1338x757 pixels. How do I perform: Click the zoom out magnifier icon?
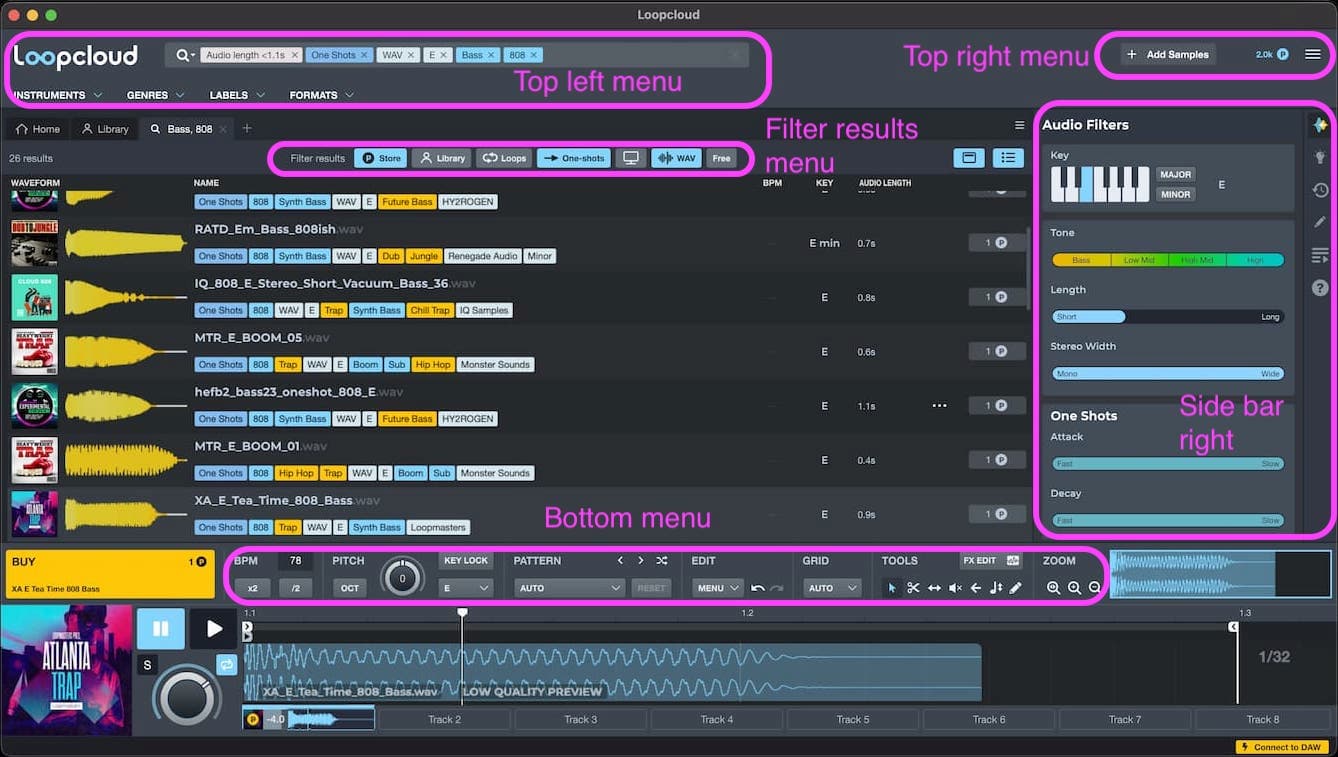coord(1095,588)
